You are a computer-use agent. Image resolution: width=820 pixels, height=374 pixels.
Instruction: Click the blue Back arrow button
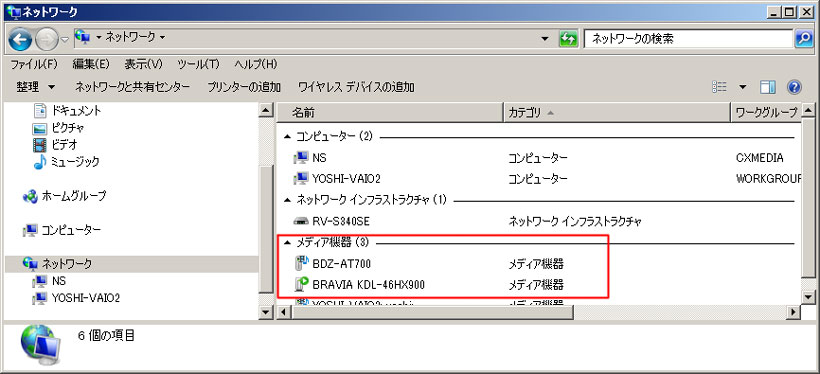tap(20, 39)
